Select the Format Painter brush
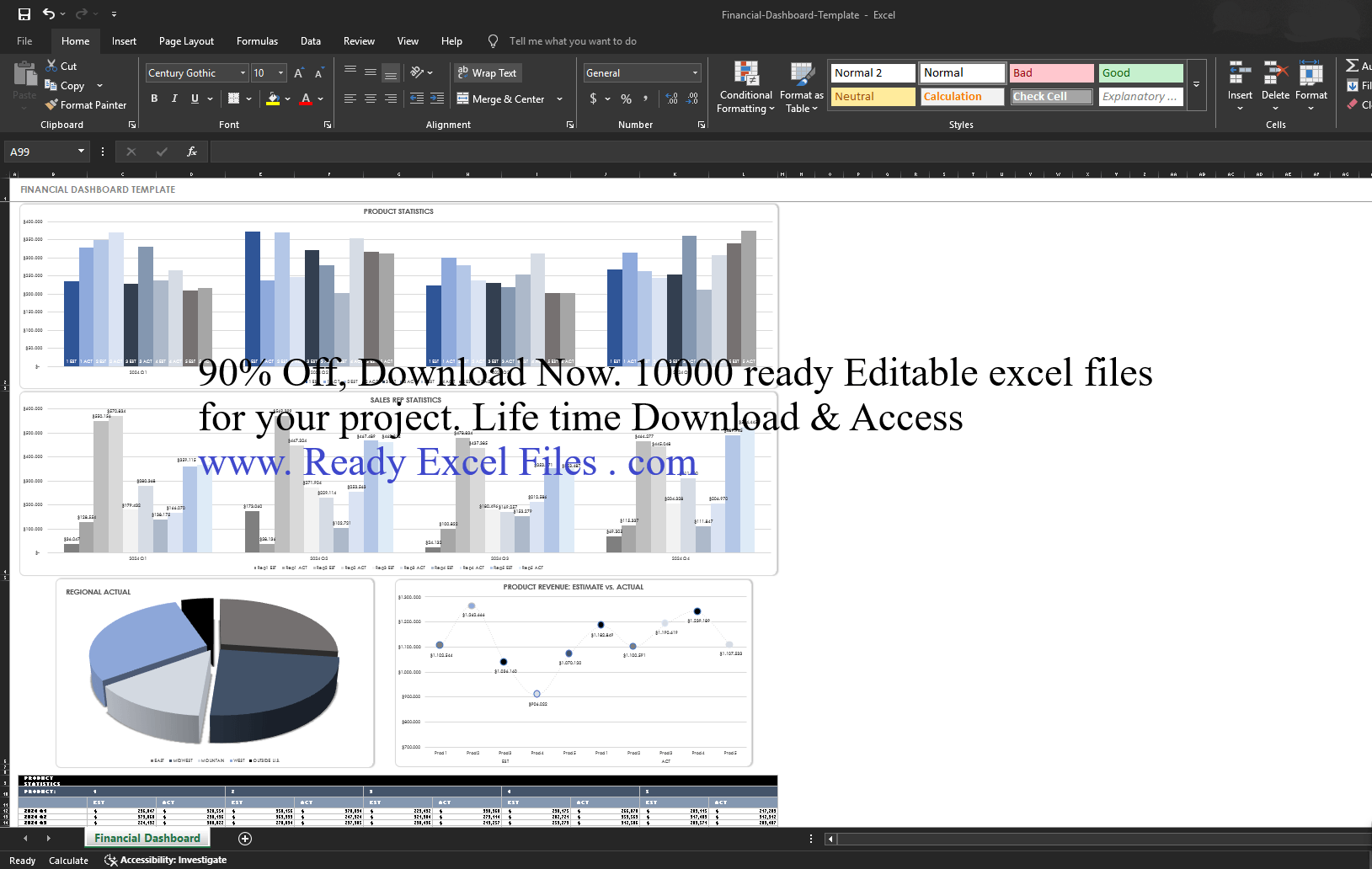Viewport: 1372px width, 869px height. [x=51, y=105]
